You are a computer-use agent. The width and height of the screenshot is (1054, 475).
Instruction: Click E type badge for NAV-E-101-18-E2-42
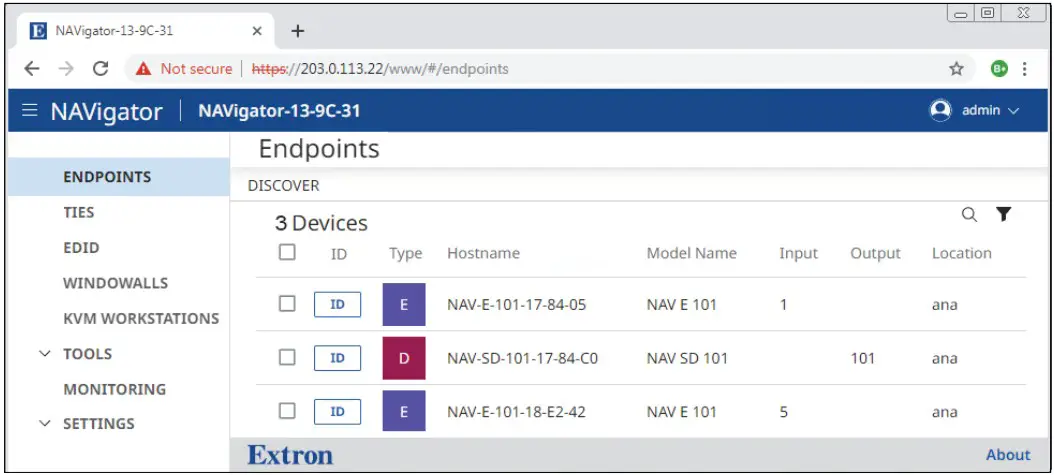404,411
